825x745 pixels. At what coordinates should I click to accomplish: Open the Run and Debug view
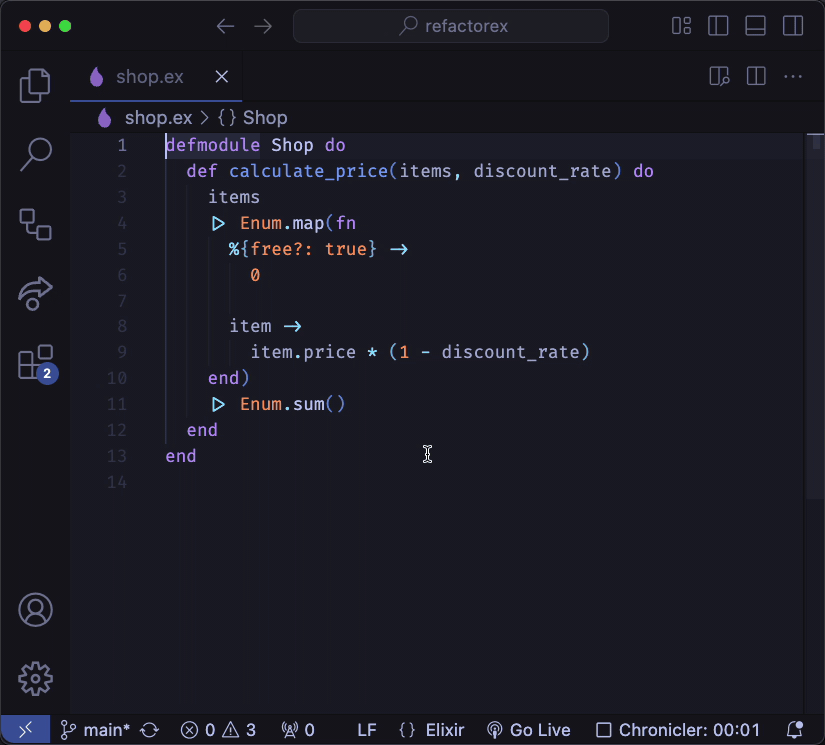[x=35, y=293]
